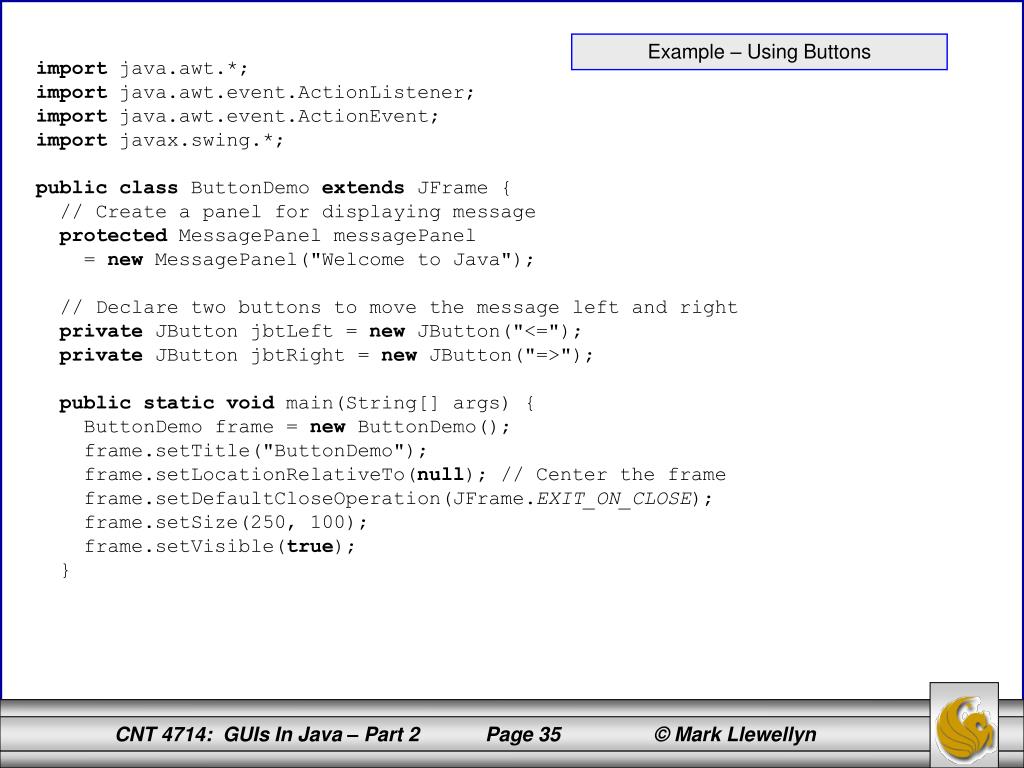Screen dimensions: 1024x768
Task: Click the 'Example – Using Buttons' title box
Action: pyautogui.click(x=759, y=52)
